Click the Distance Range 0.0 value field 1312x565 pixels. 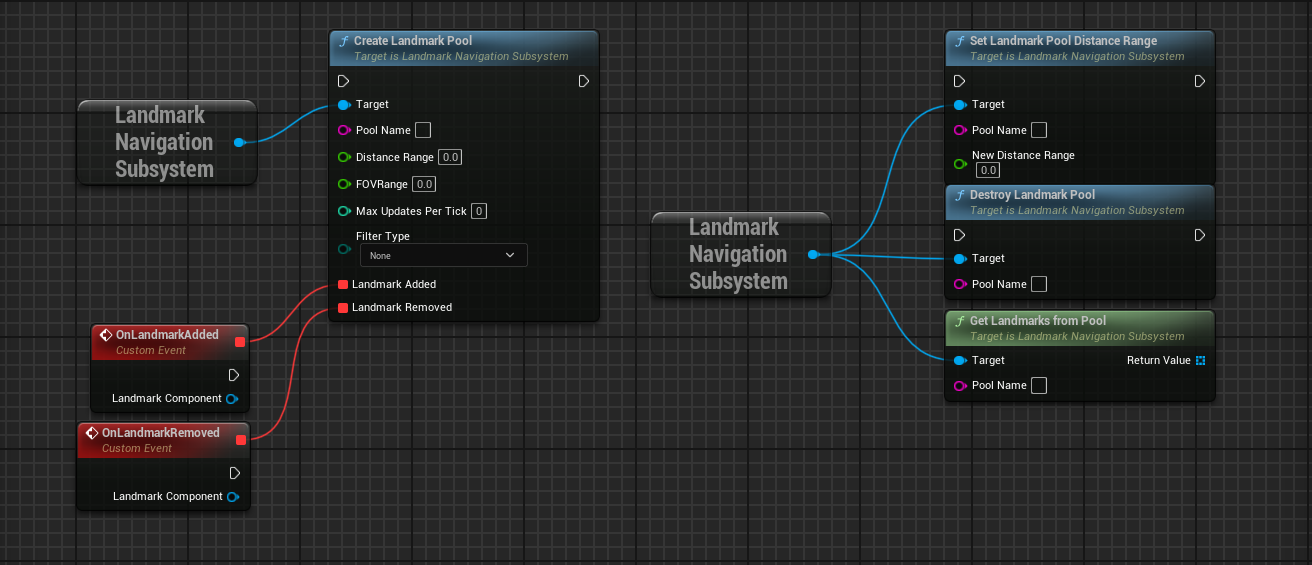pyautogui.click(x=450, y=157)
